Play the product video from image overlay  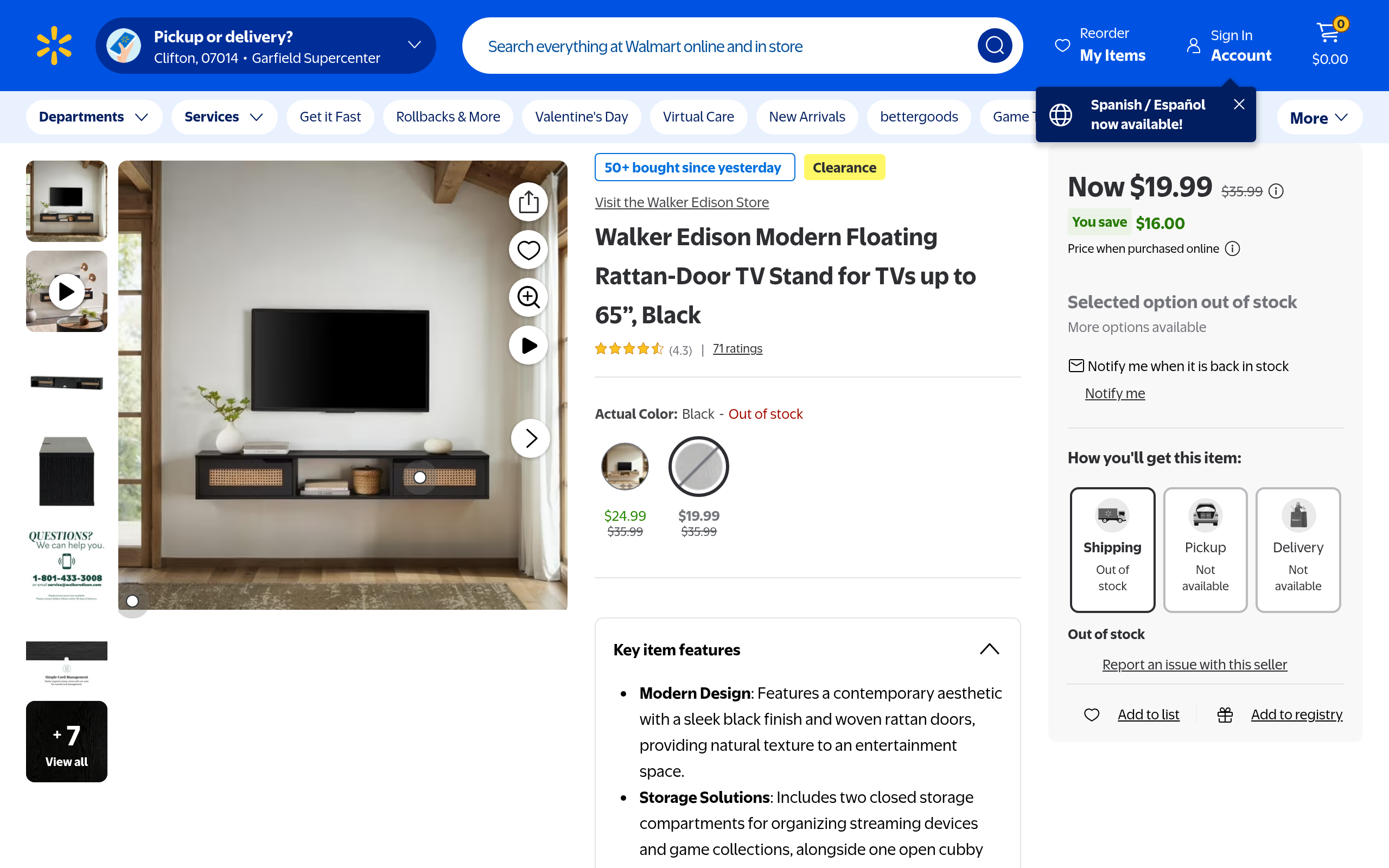528,345
